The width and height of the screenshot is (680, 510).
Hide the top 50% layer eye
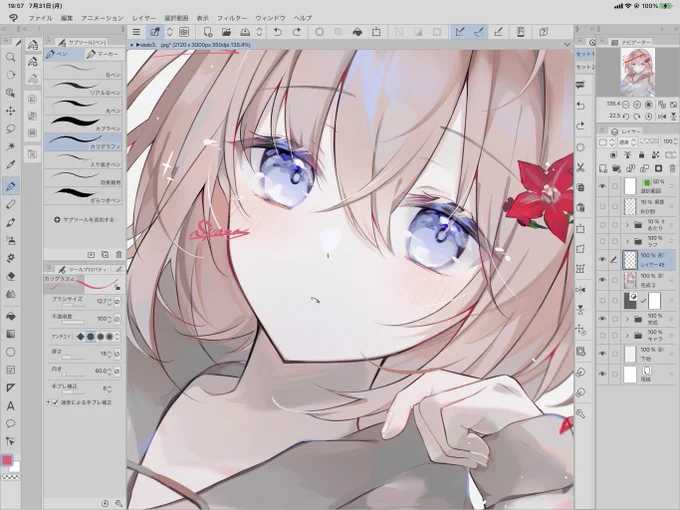602,186
